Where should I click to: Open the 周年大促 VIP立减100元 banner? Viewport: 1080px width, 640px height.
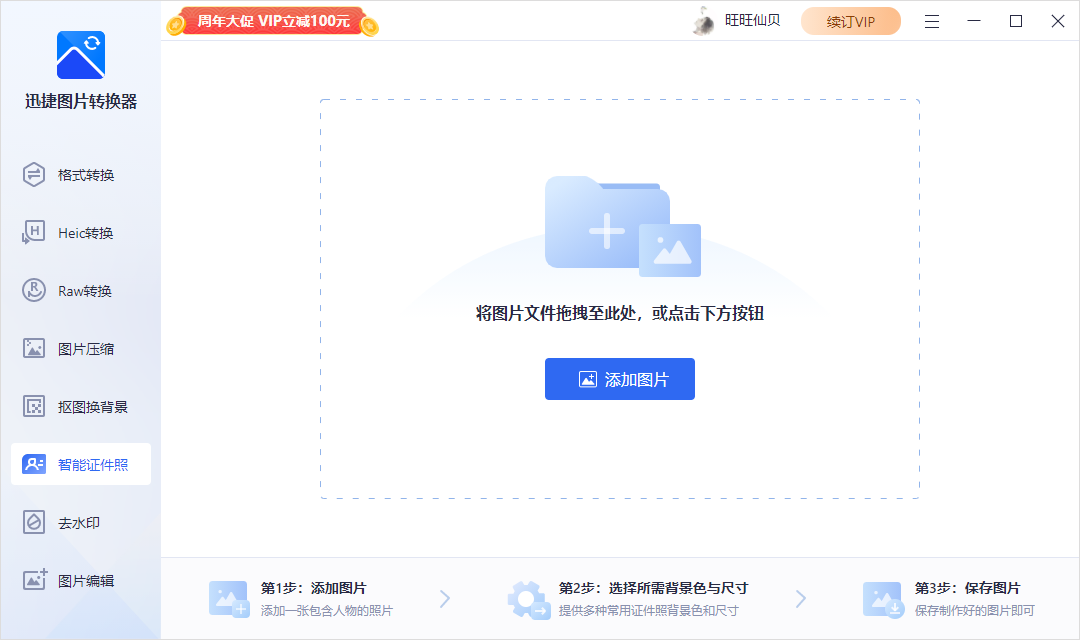click(x=273, y=22)
